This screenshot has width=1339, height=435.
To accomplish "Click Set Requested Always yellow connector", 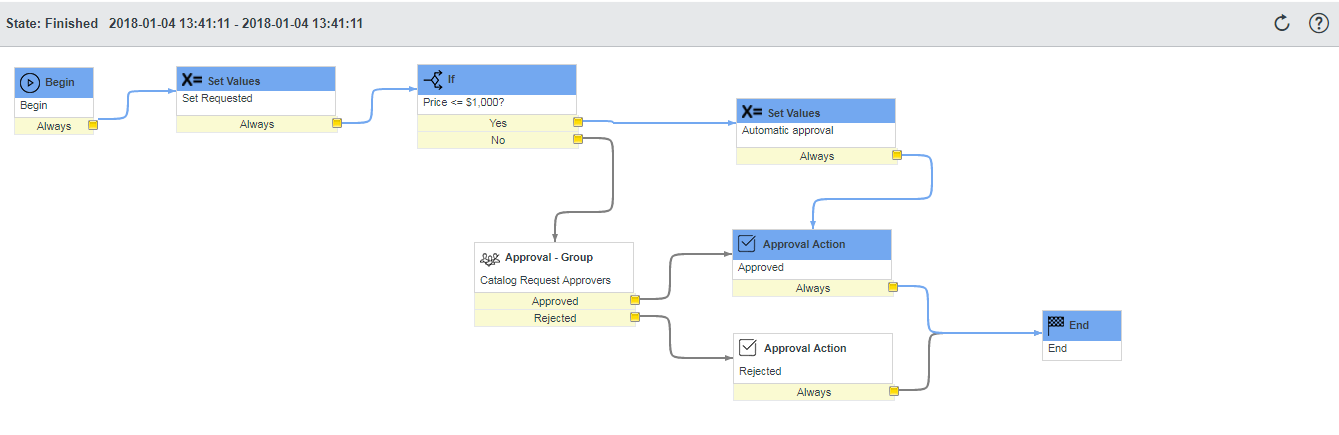I will 336,124.
